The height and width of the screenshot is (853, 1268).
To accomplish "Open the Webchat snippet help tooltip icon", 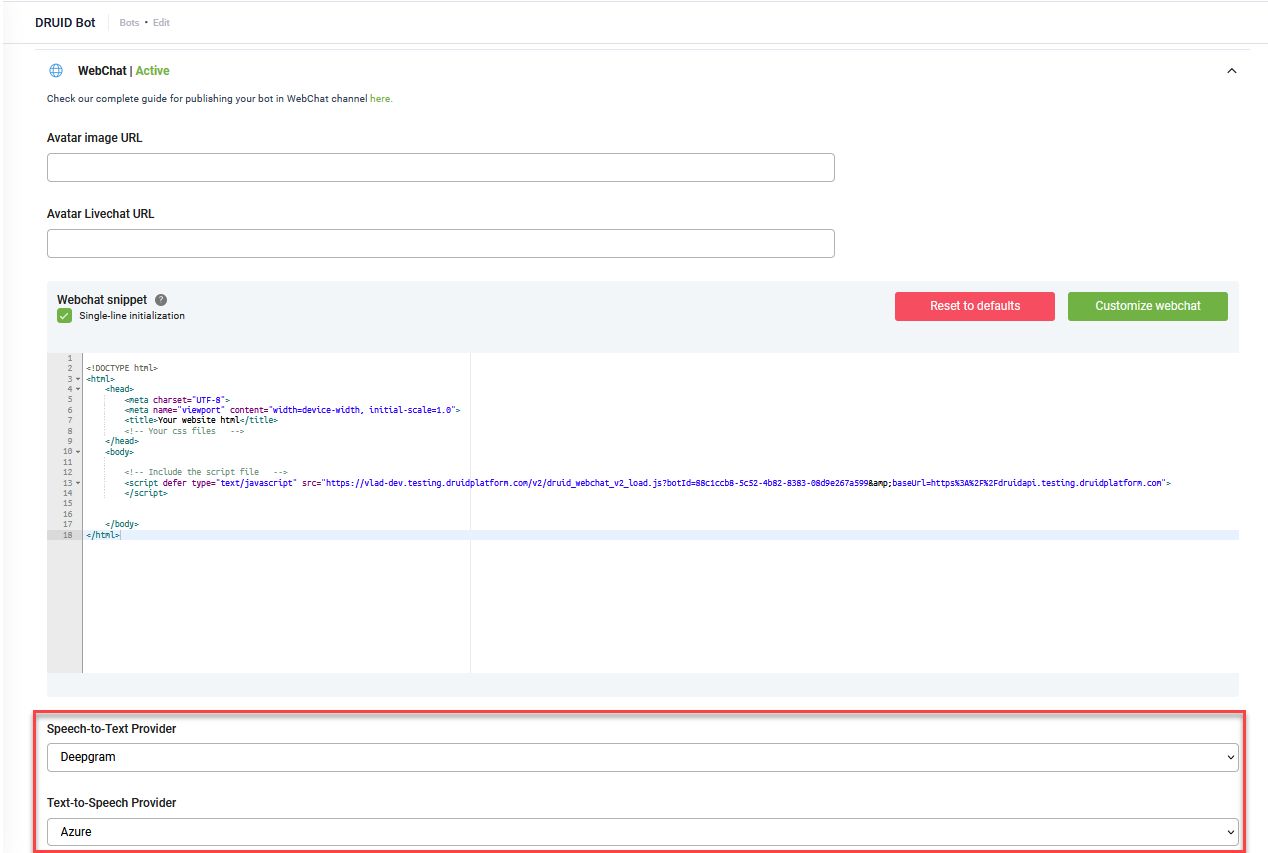I will point(161,300).
